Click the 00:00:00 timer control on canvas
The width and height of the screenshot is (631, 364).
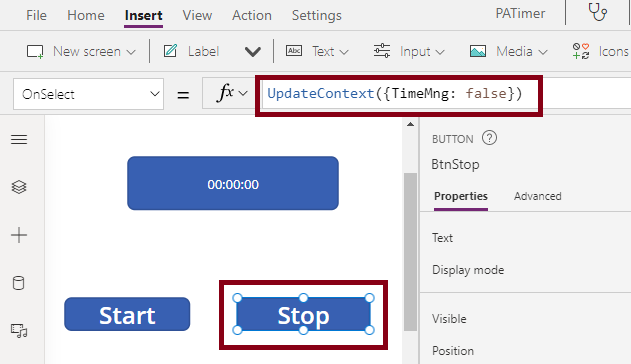coord(233,183)
